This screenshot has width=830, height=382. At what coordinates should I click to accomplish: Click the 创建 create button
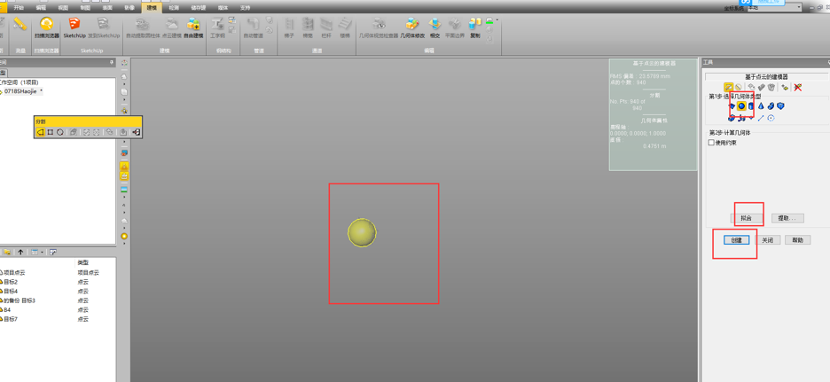736,240
